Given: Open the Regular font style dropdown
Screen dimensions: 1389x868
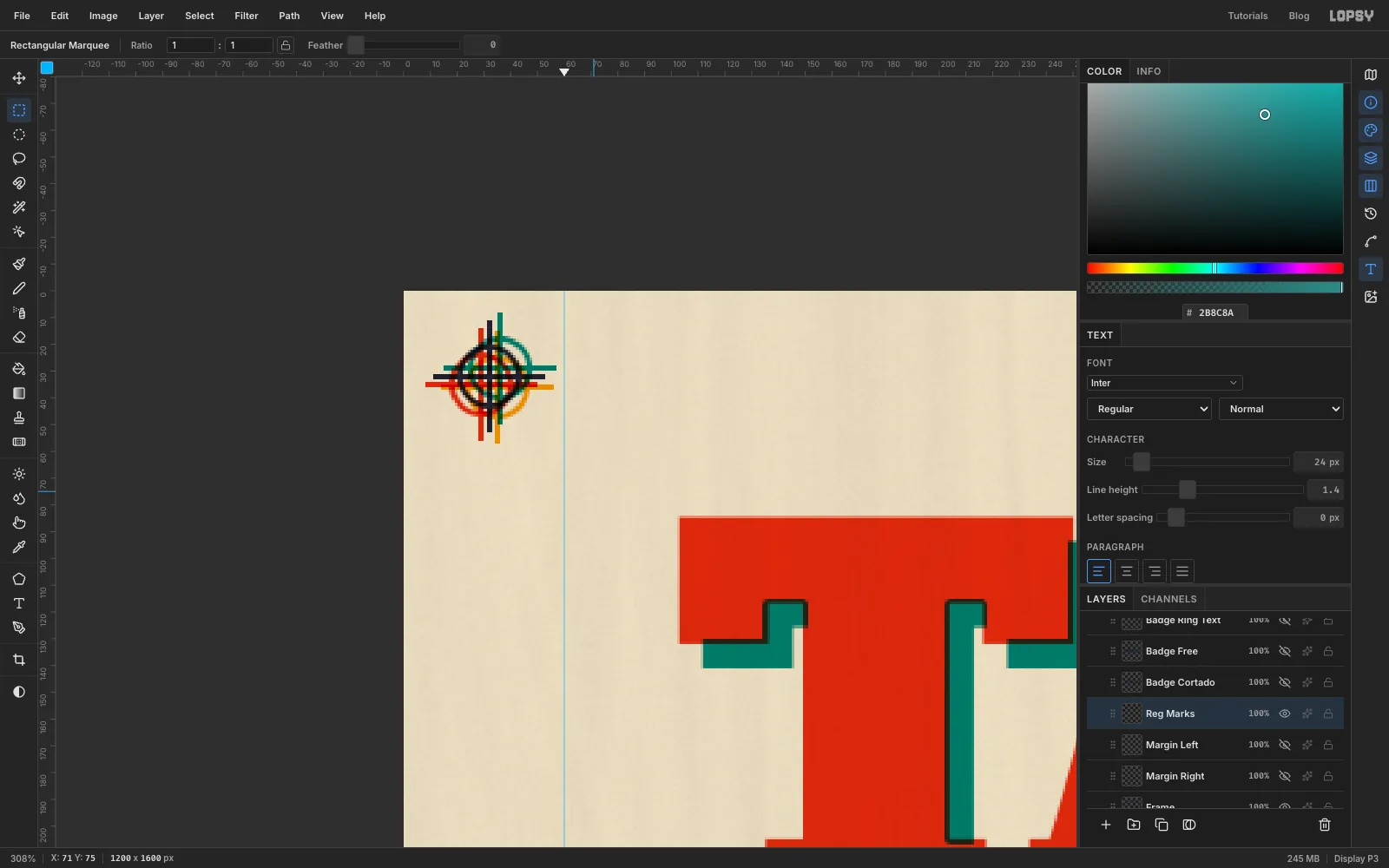Looking at the screenshot, I should pos(1149,409).
